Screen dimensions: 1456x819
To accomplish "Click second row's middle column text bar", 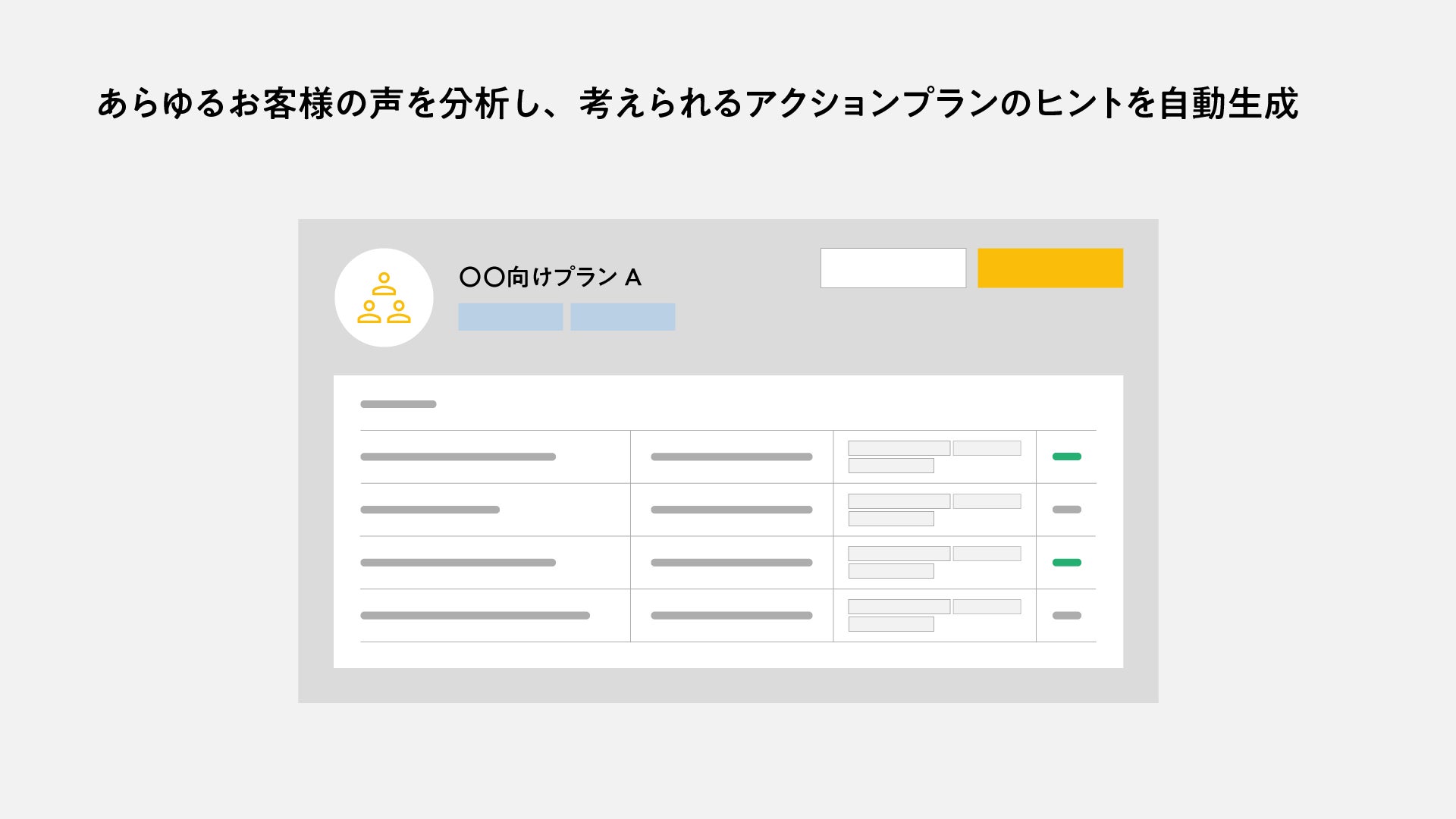I will click(731, 510).
